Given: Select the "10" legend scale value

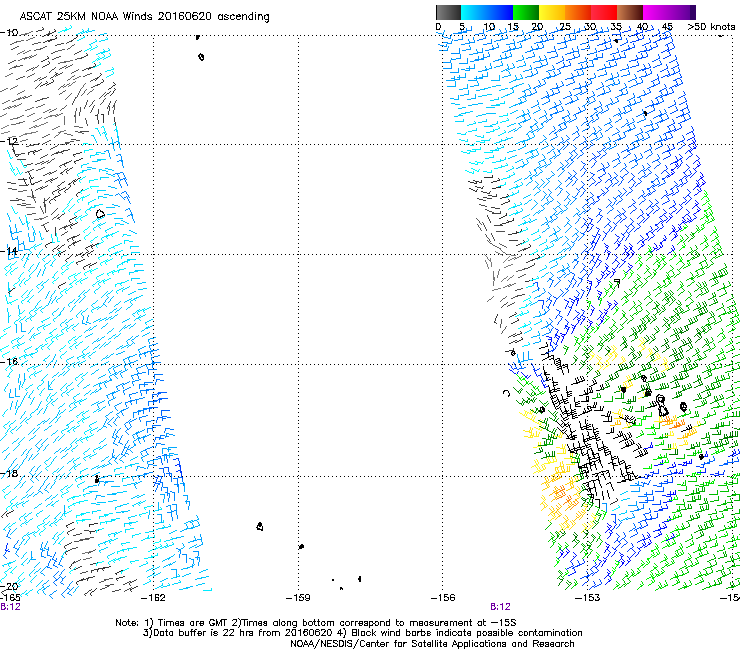Looking at the screenshot, I should pos(489,27).
